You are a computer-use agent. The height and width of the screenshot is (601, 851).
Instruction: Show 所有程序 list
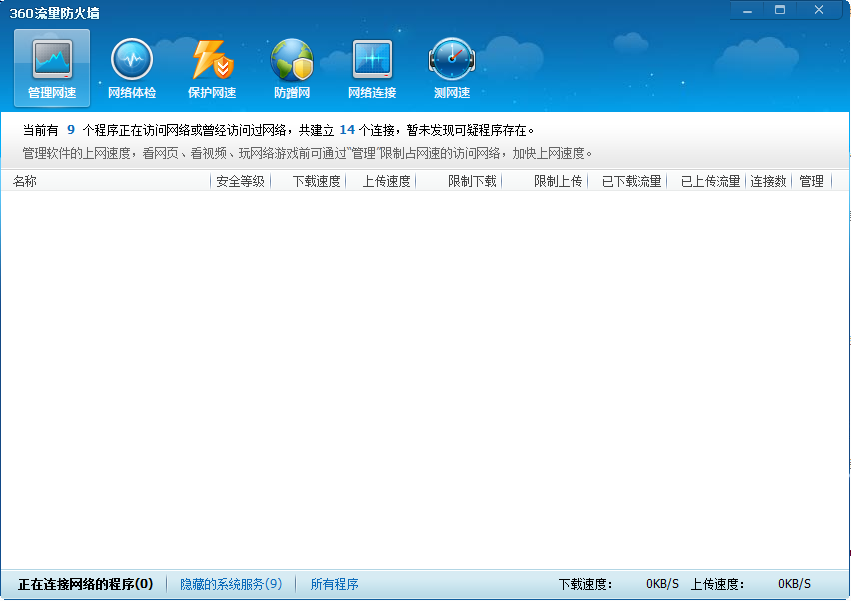[334, 584]
